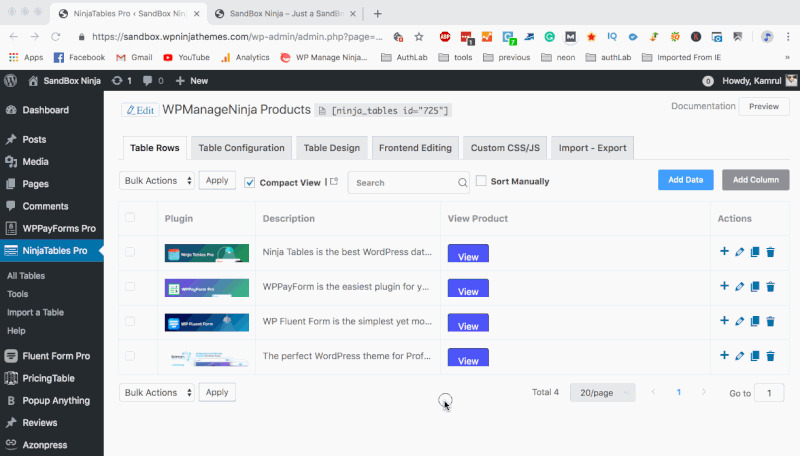Check the WPPayForm row checkbox
800x456 pixels.
pos(130,287)
